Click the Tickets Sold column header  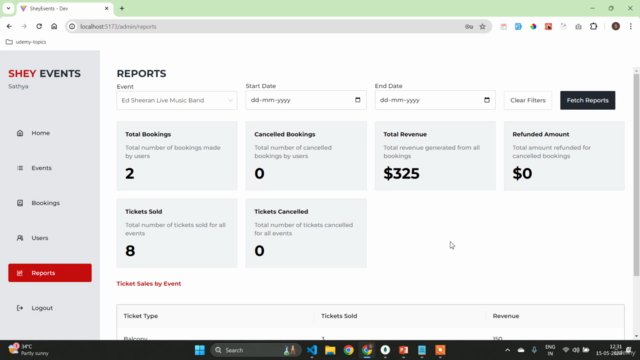339,316
